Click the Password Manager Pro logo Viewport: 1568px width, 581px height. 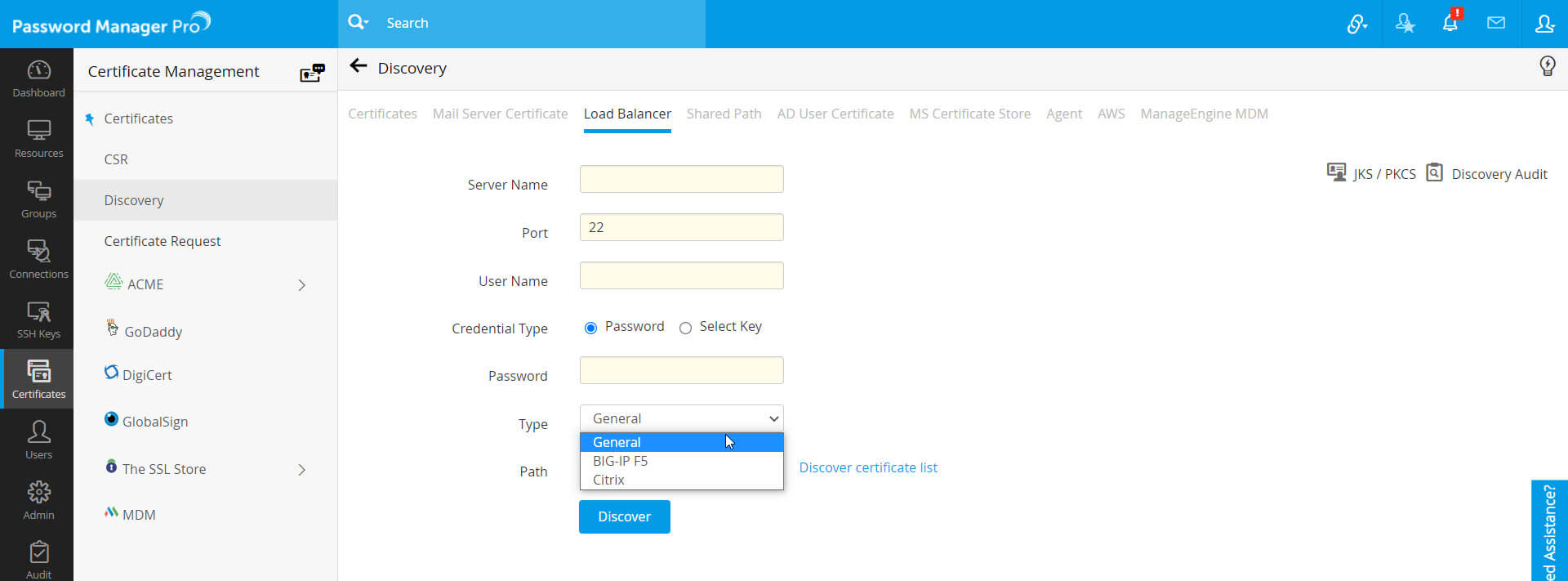point(111,24)
